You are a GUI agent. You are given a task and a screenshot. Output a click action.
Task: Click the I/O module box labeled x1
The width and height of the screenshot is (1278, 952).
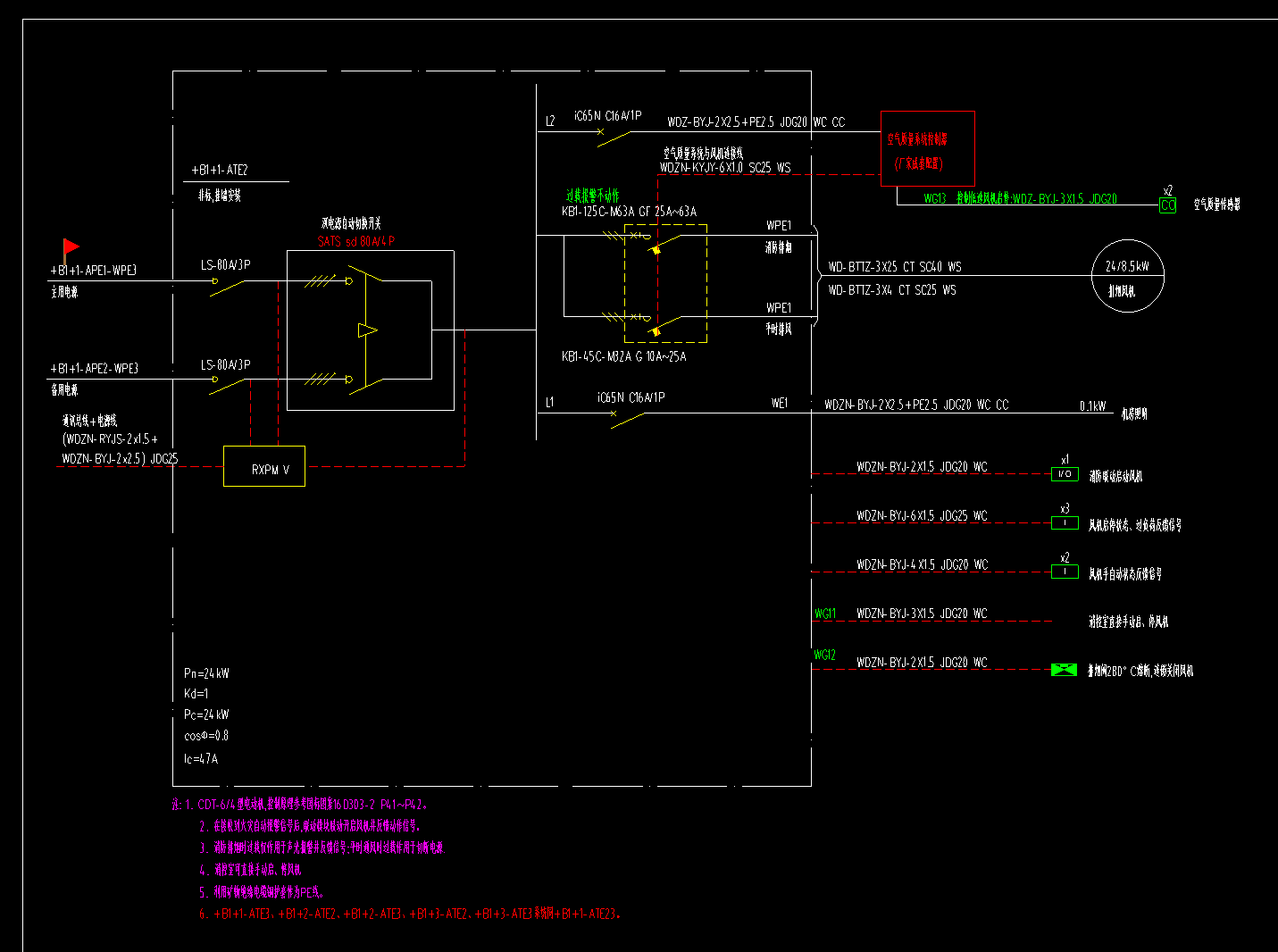coord(1065,474)
